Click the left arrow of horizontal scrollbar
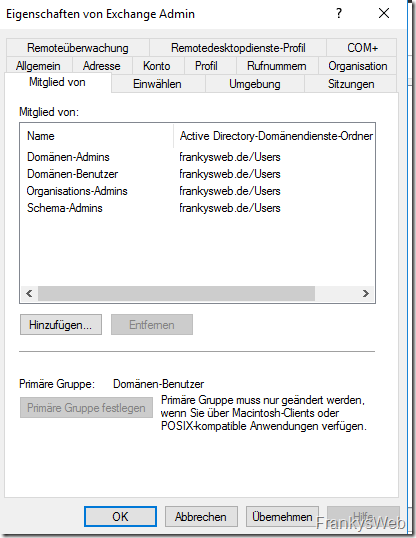416x538 pixels. click(29, 293)
